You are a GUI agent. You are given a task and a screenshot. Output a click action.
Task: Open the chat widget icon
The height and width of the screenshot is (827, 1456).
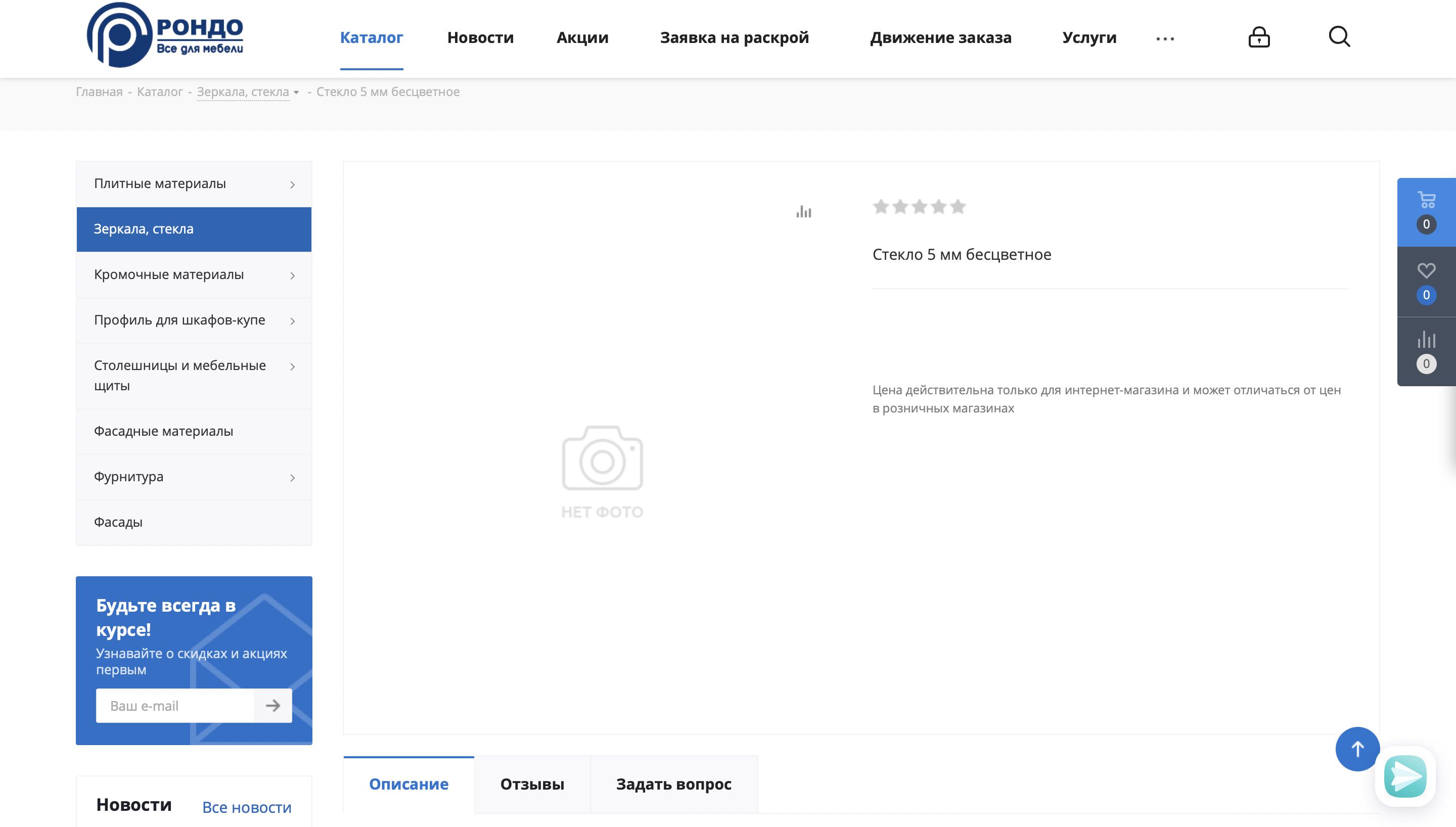[1405, 776]
